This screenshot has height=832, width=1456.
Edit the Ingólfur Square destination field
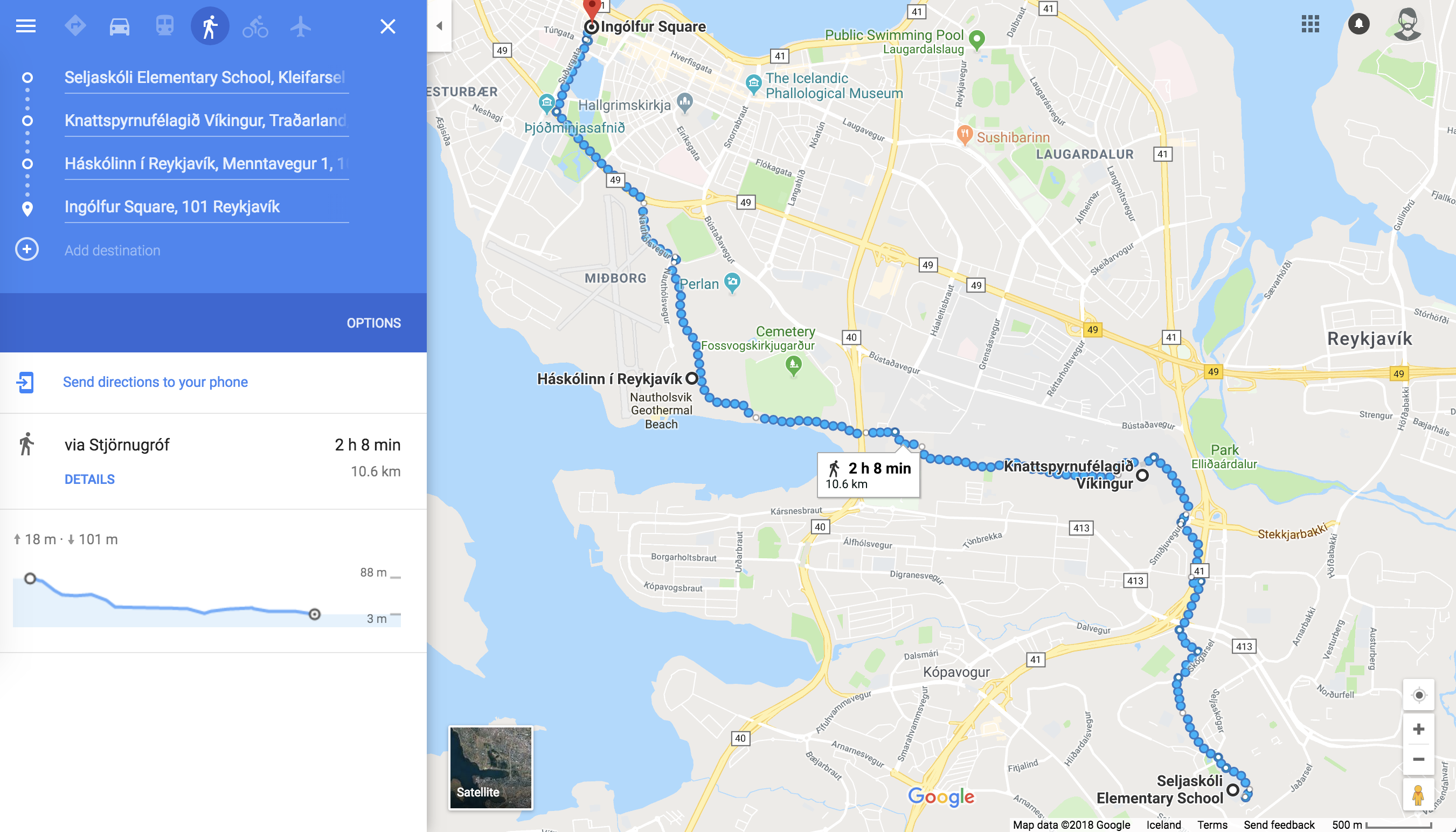pos(206,207)
